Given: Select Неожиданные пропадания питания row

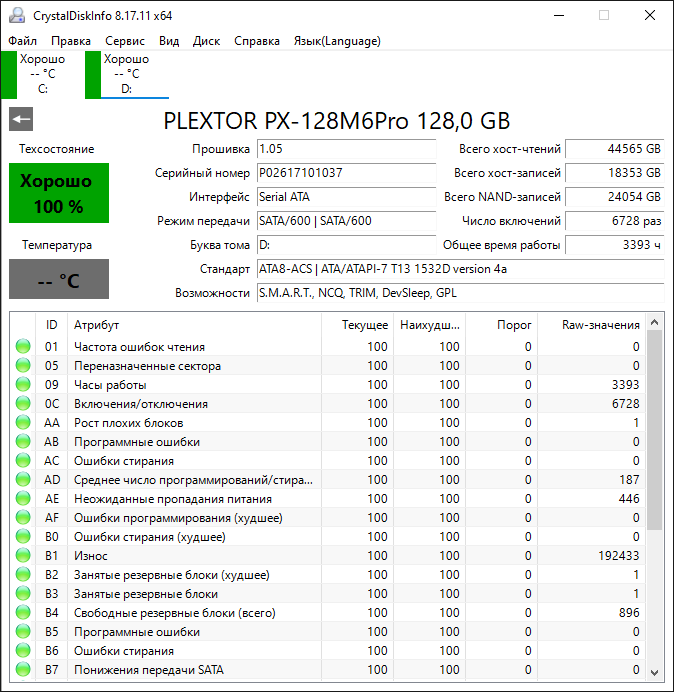Looking at the screenshot, I should click(328, 498).
